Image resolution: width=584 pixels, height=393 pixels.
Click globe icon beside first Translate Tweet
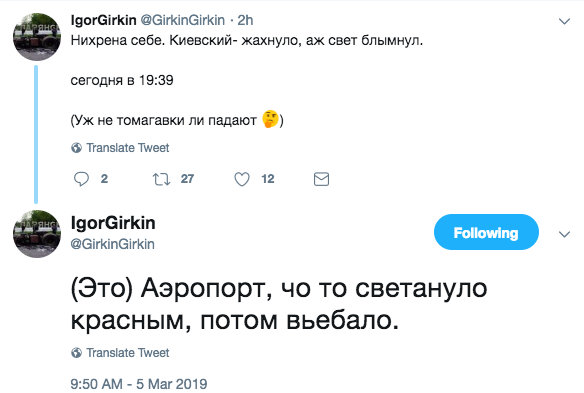(x=76, y=148)
